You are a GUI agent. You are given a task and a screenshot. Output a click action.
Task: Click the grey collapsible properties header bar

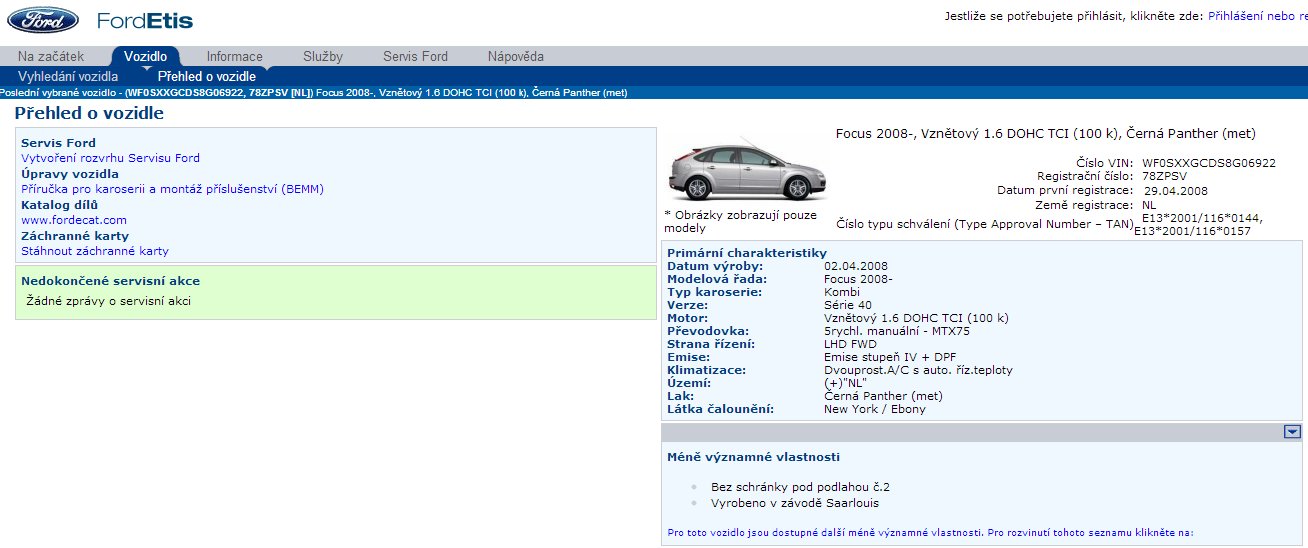pos(970,431)
